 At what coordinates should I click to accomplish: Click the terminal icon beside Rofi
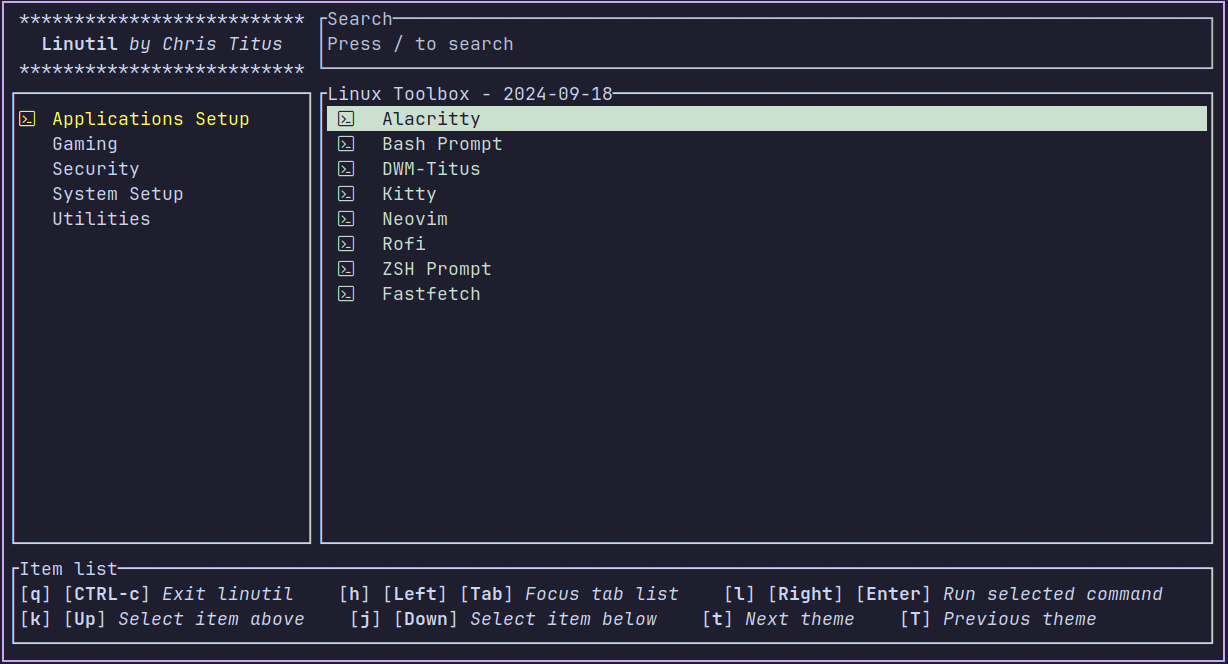[x=346, y=244]
